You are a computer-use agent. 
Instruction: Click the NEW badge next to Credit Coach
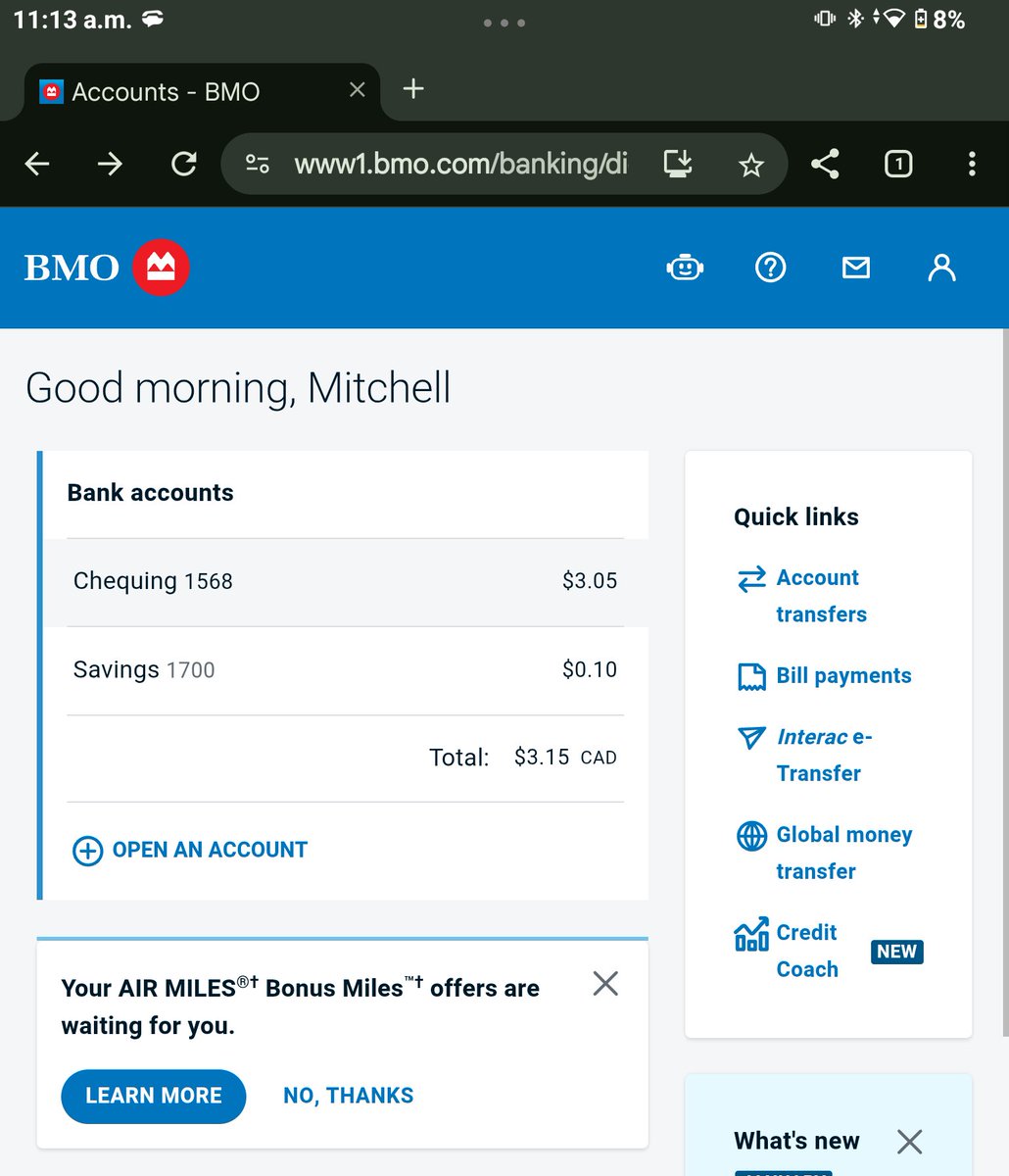click(896, 952)
